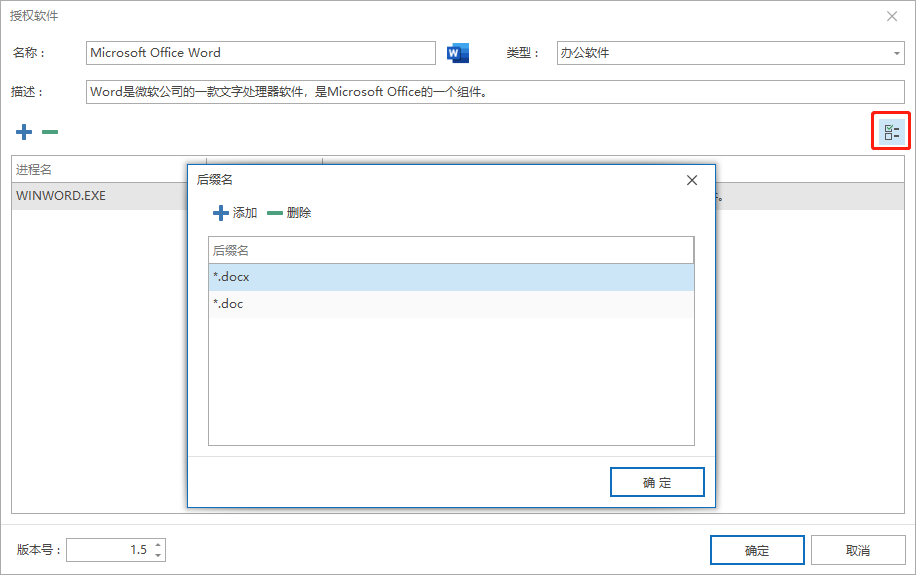This screenshot has width=916, height=575.
Task: Decrease the 版本号 value with down arrow
Action: pyautogui.click(x=158, y=555)
